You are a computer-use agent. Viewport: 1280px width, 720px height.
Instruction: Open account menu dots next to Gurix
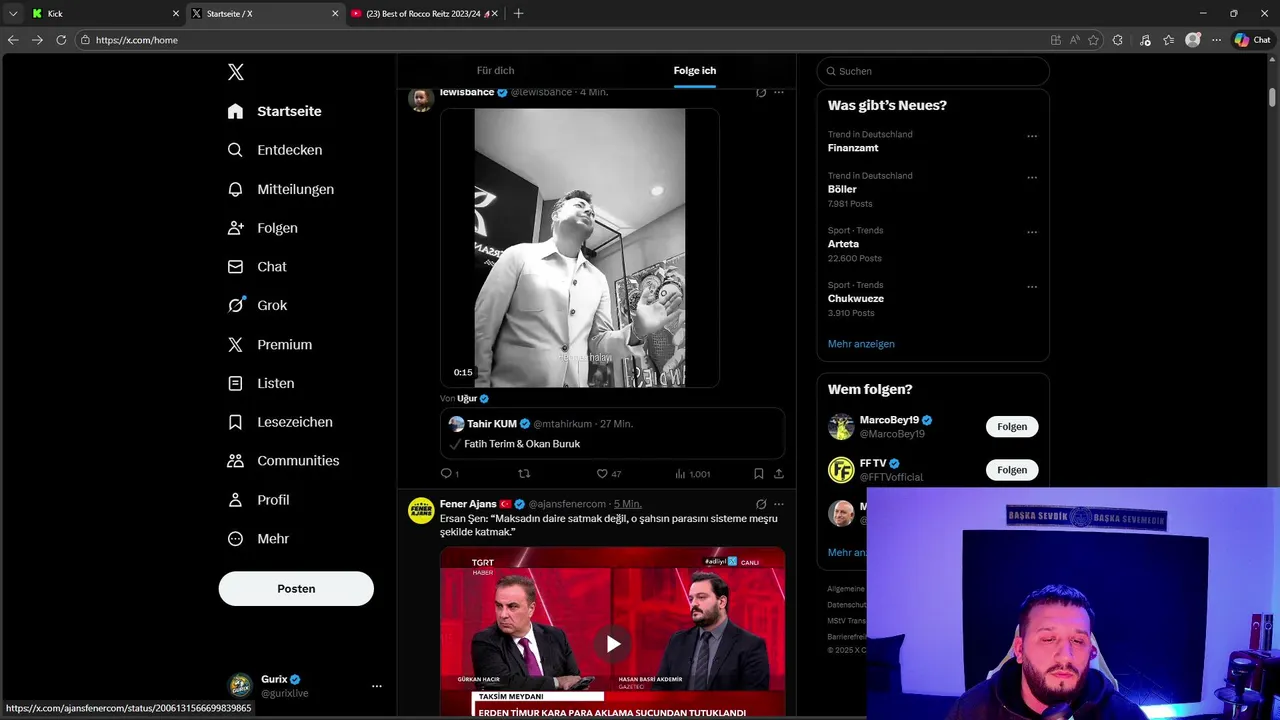[377, 686]
